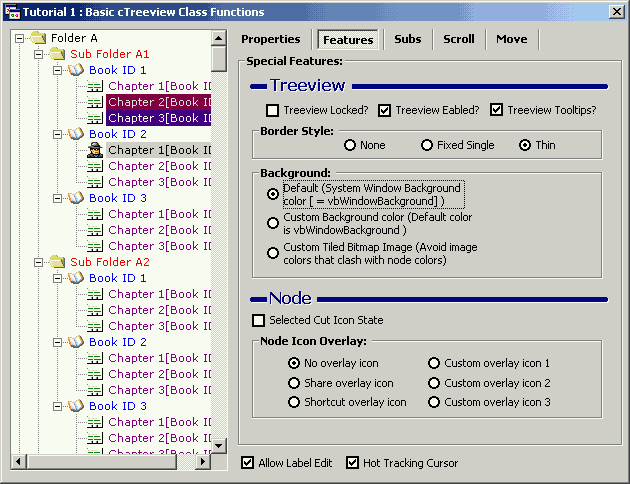Click the application icon in the title bar
Viewport: 630px width, 484px height.
coord(12,12)
